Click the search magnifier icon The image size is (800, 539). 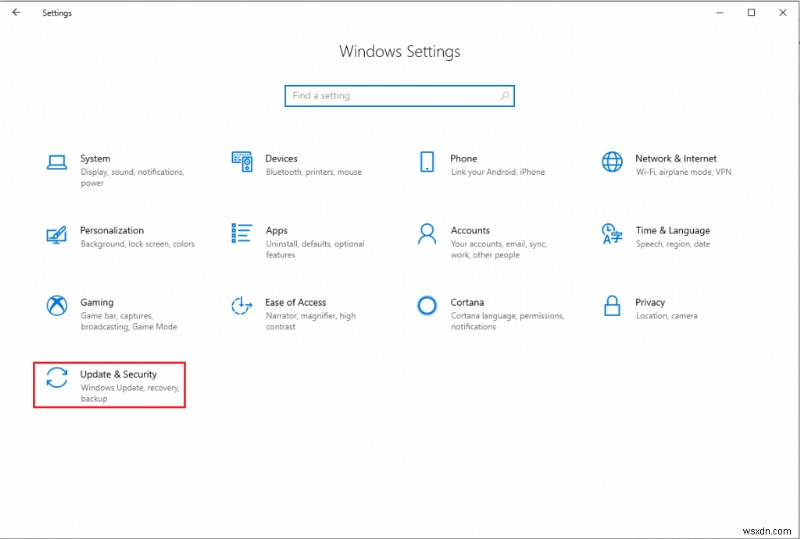click(504, 96)
